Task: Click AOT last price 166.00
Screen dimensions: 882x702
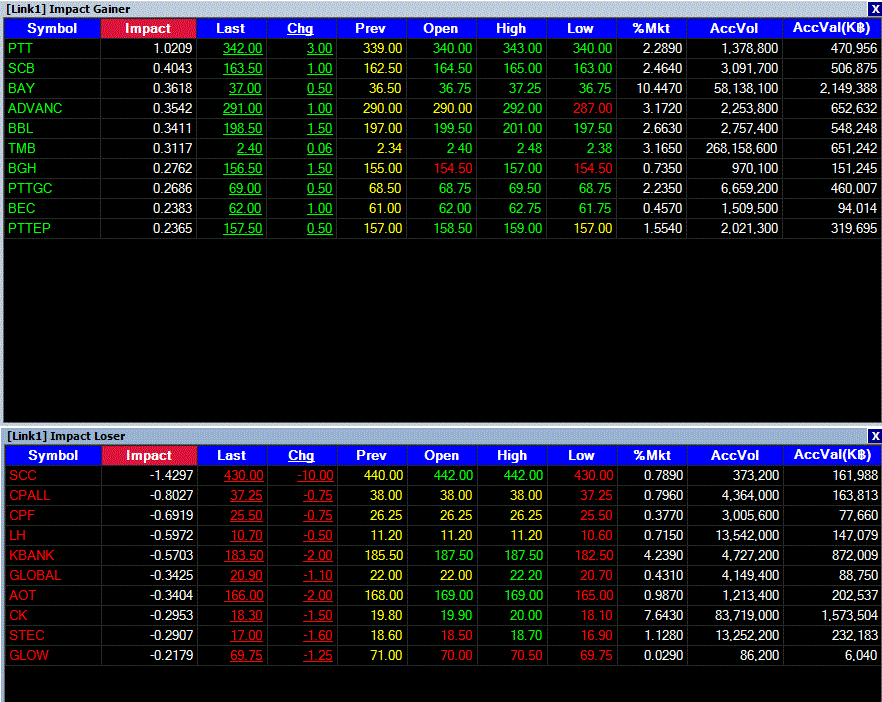Action: pos(244,596)
